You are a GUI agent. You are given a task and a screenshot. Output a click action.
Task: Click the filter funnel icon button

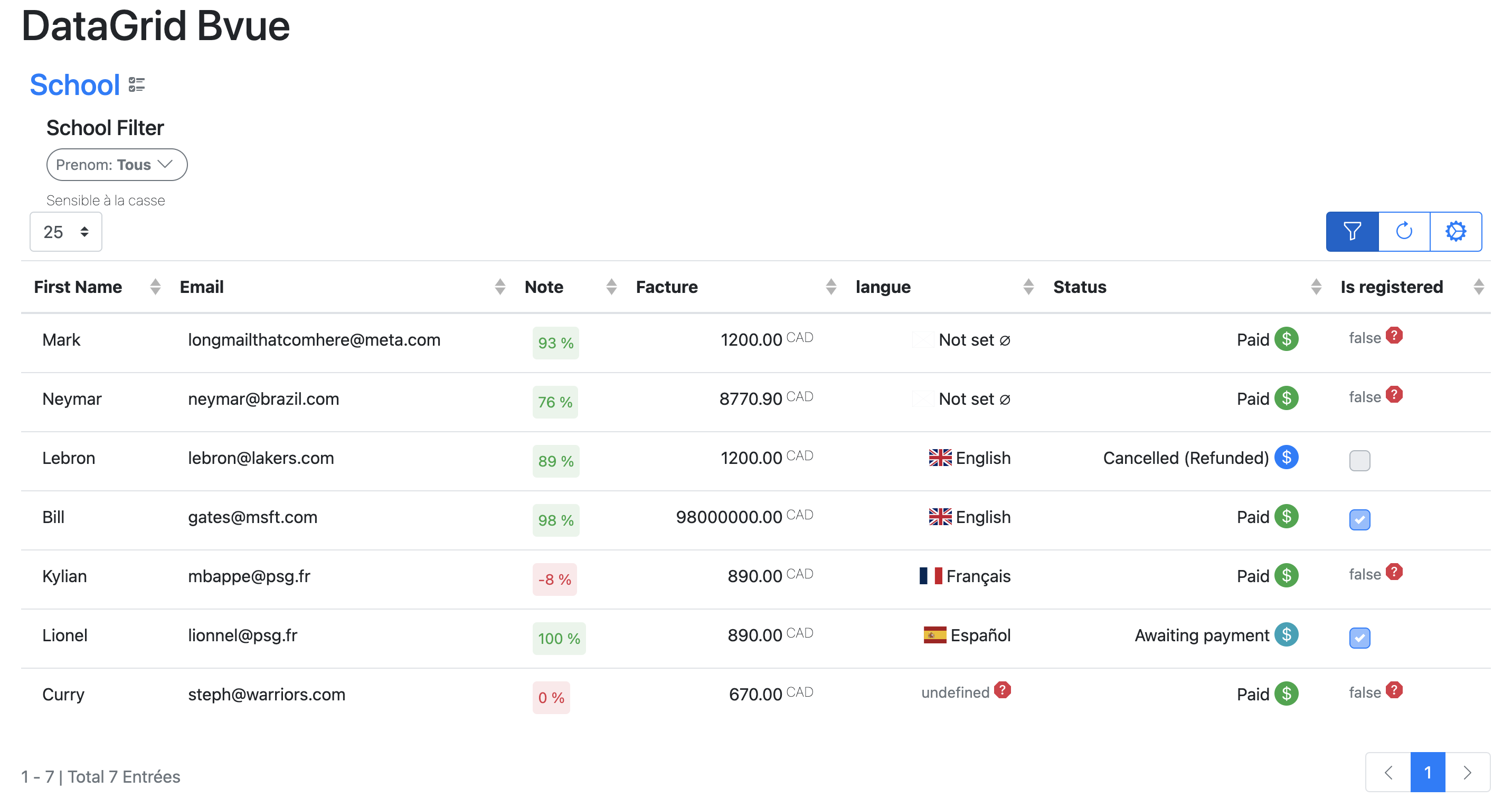(1351, 231)
